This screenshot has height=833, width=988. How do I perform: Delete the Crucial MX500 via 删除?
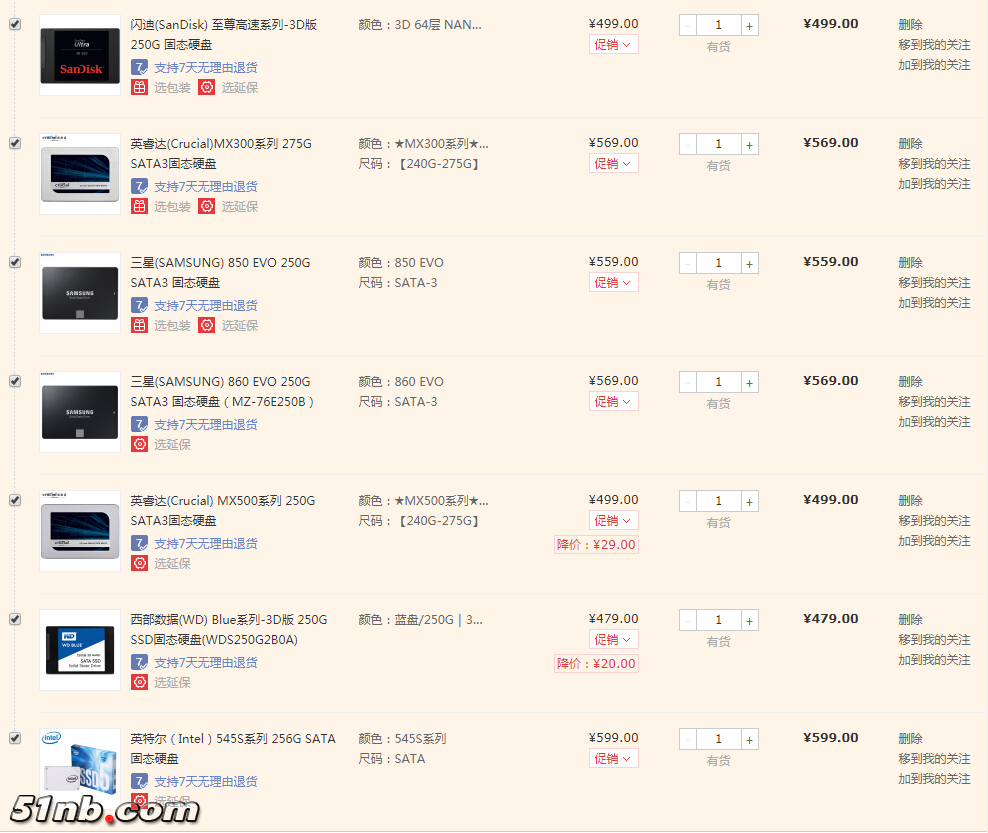tap(910, 501)
